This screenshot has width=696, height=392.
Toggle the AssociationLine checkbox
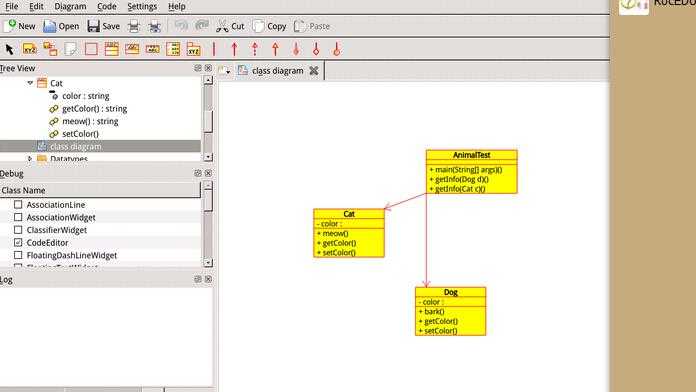point(18,205)
